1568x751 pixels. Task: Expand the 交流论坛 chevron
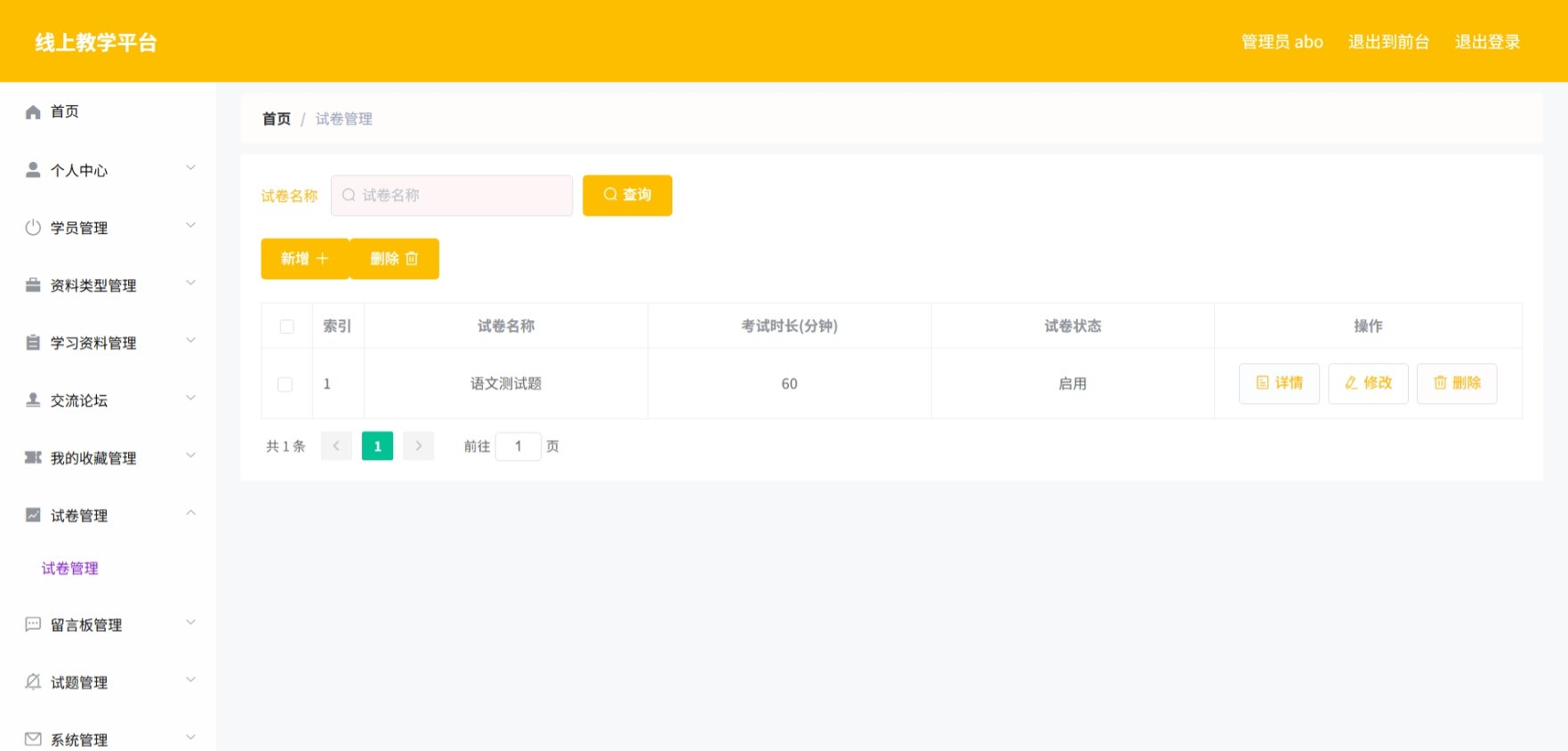click(x=190, y=398)
